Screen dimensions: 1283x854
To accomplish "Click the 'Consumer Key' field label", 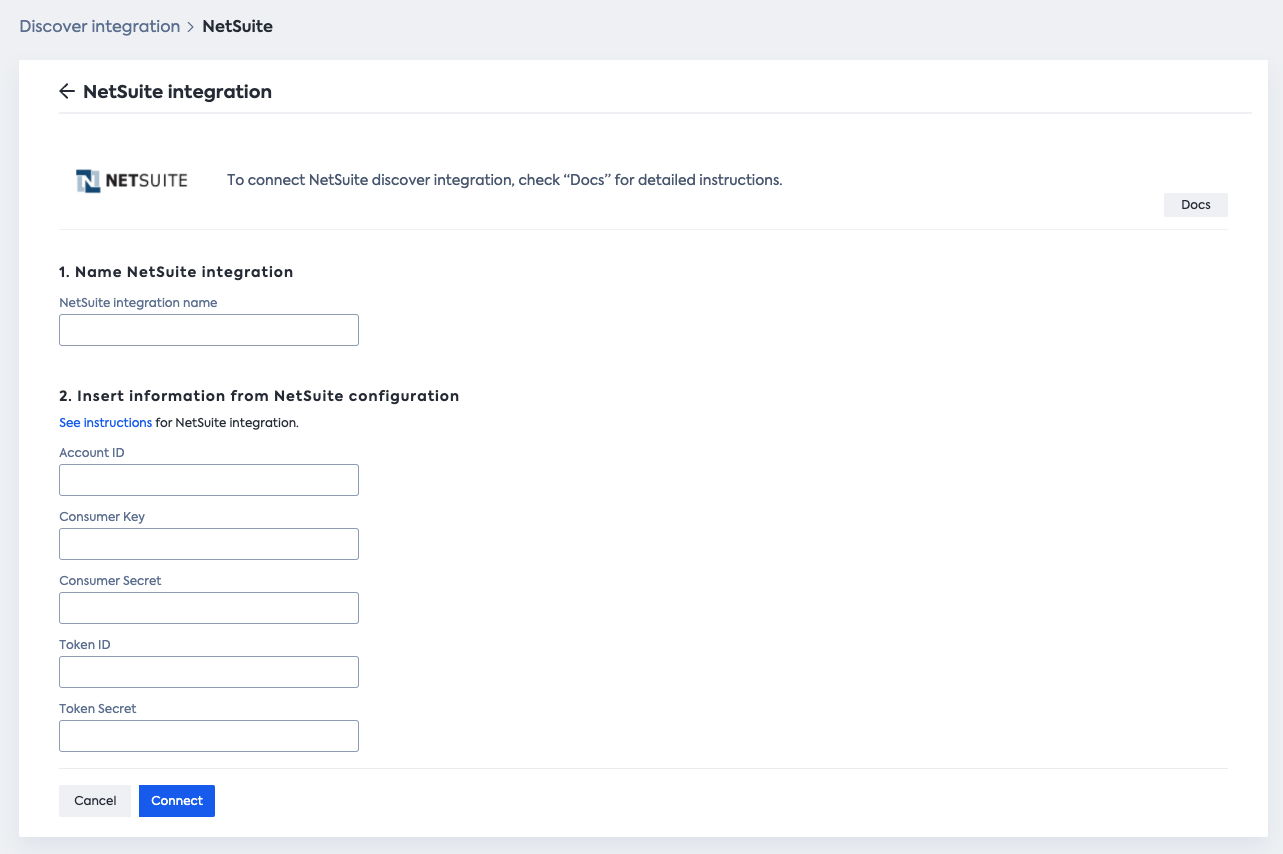I will coord(102,517).
